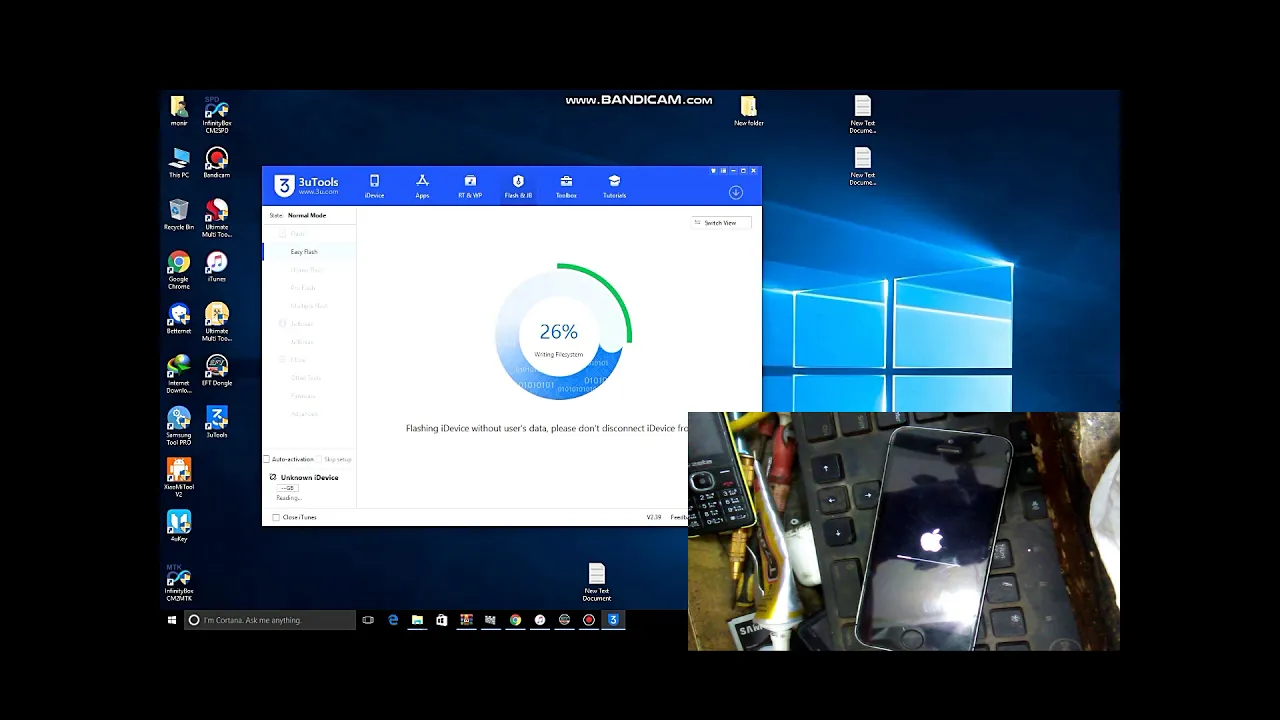This screenshot has height=720, width=1280.
Task: Open Samsung Tool PRO desktop icon
Action: point(179,426)
